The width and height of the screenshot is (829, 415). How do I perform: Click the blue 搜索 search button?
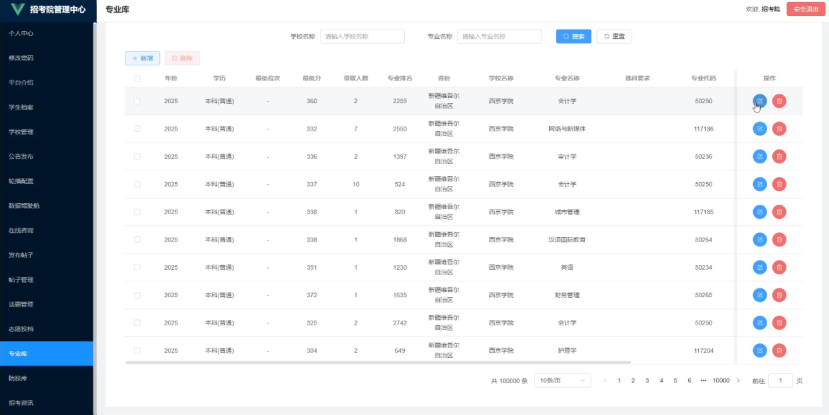(573, 36)
